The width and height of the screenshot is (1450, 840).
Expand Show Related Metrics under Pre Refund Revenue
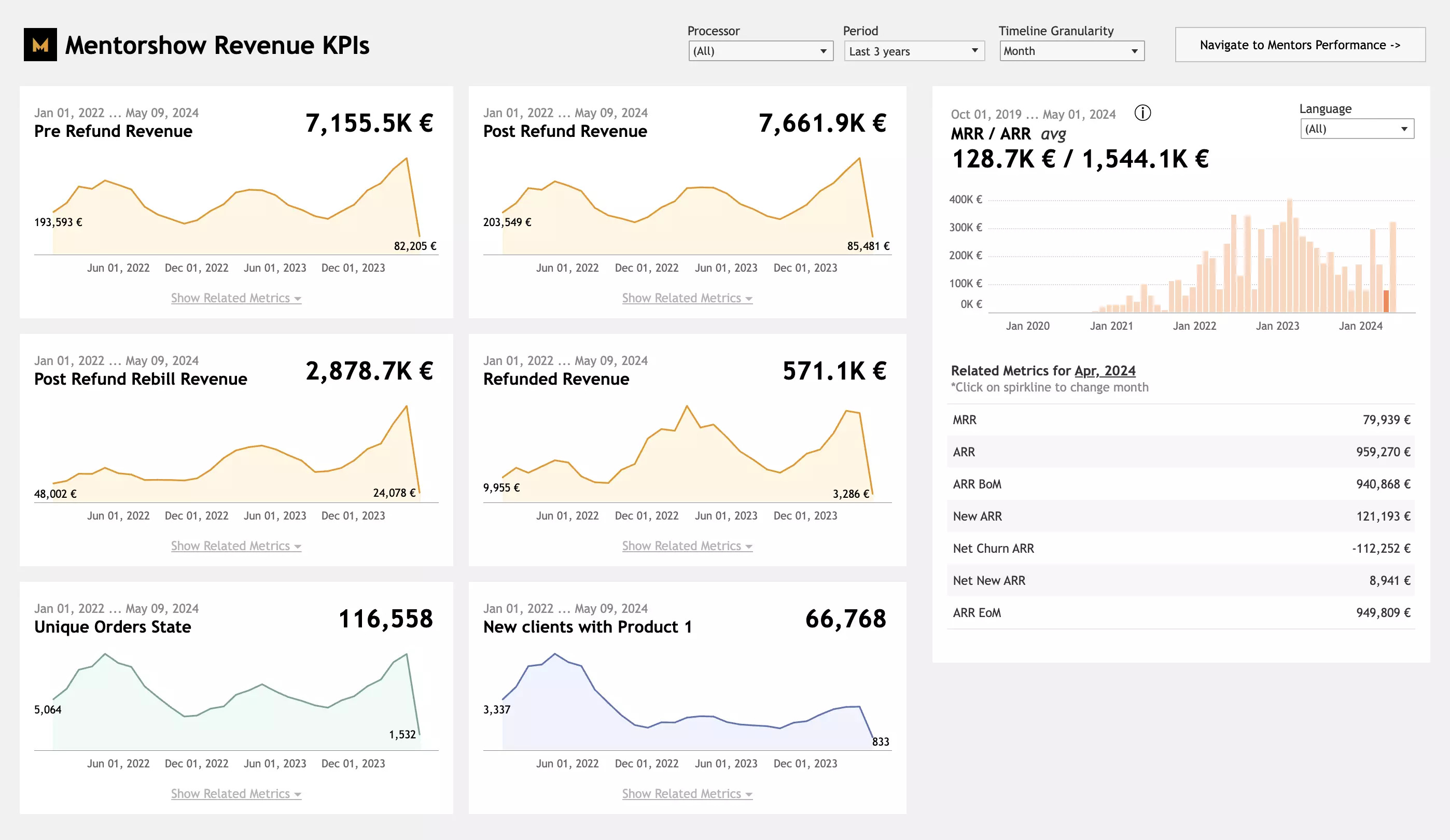[236, 298]
